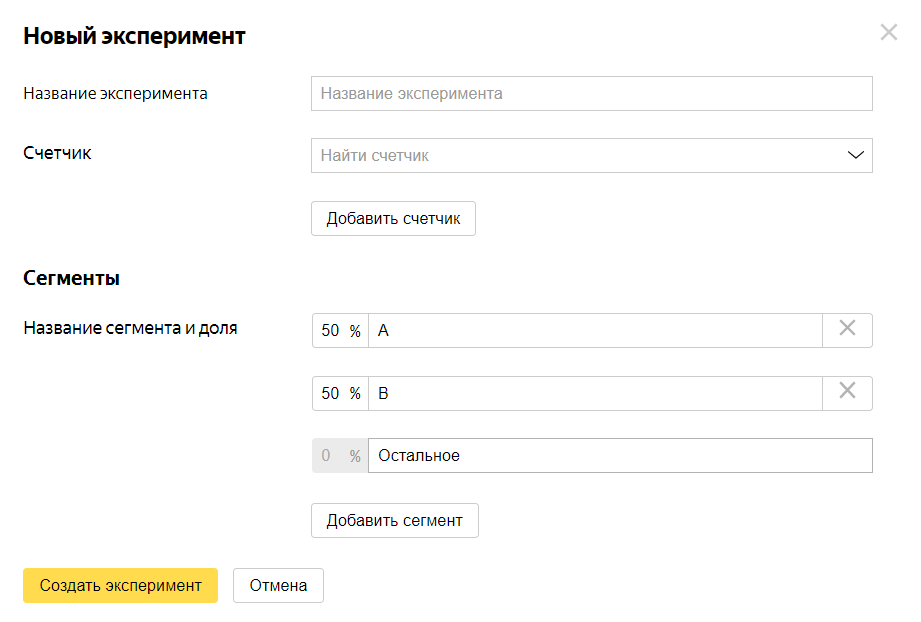Screen dimensions: 921x622
Task: Click the disabled 0 percent share field
Action: coord(328,455)
